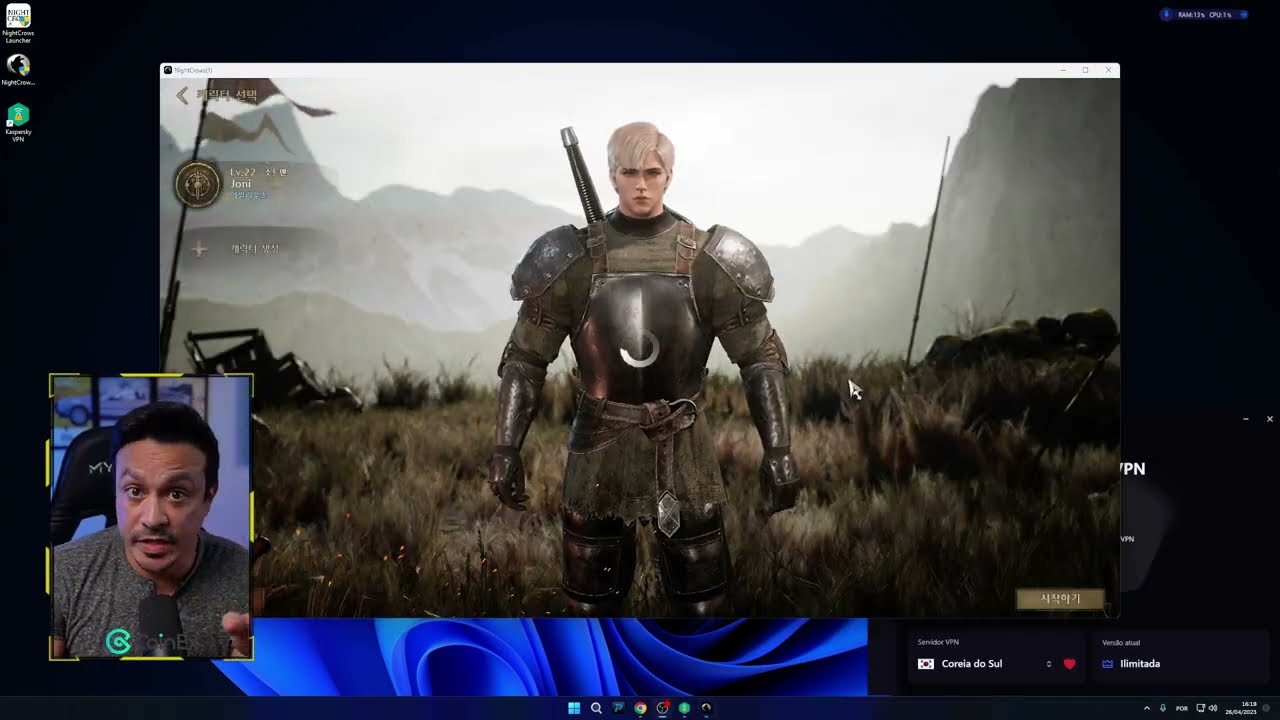Screen dimensions: 1280x720
Task: Click the 시작하기 start button
Action: 1060,599
